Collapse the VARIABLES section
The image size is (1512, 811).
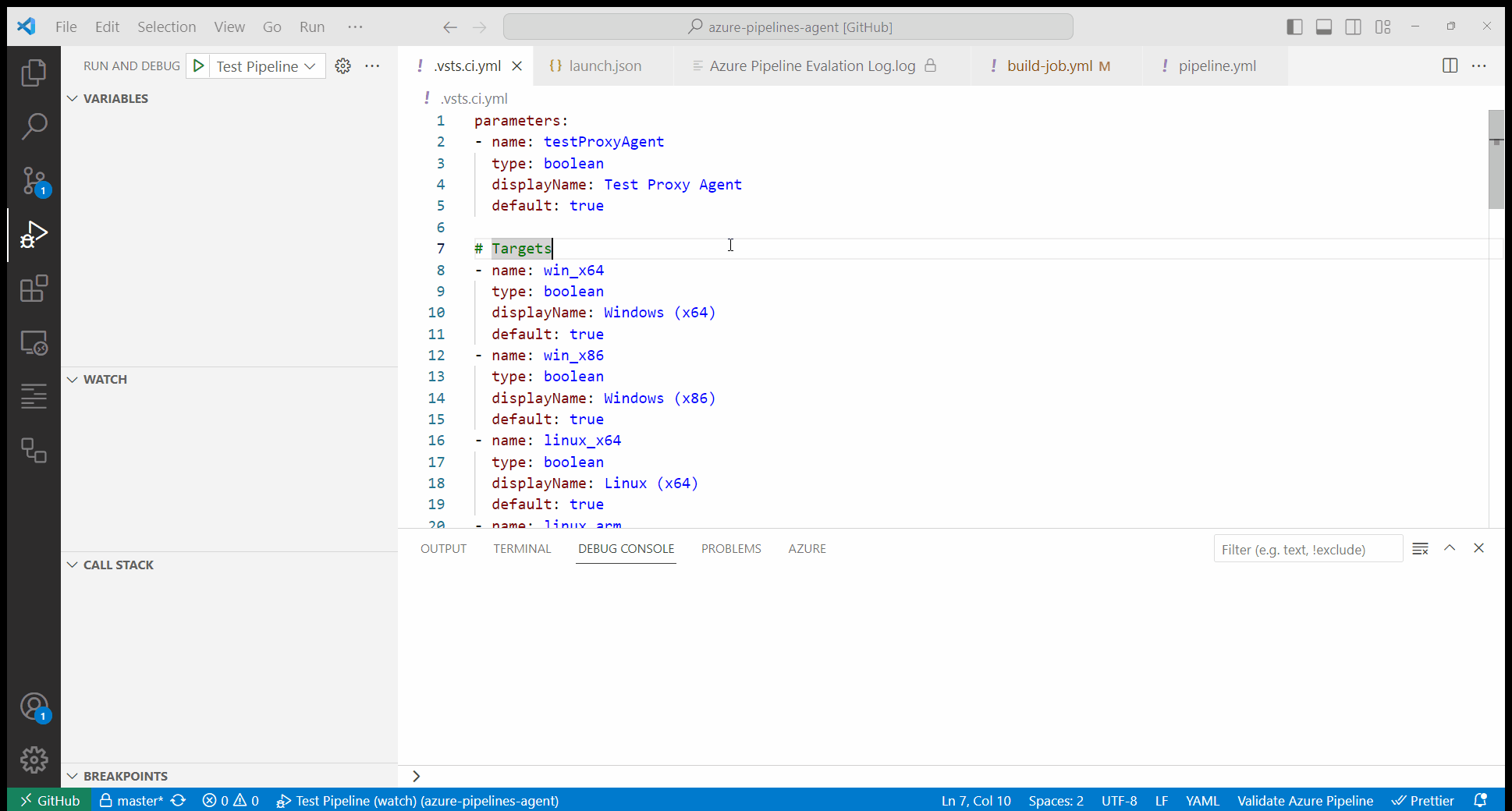click(229, 98)
